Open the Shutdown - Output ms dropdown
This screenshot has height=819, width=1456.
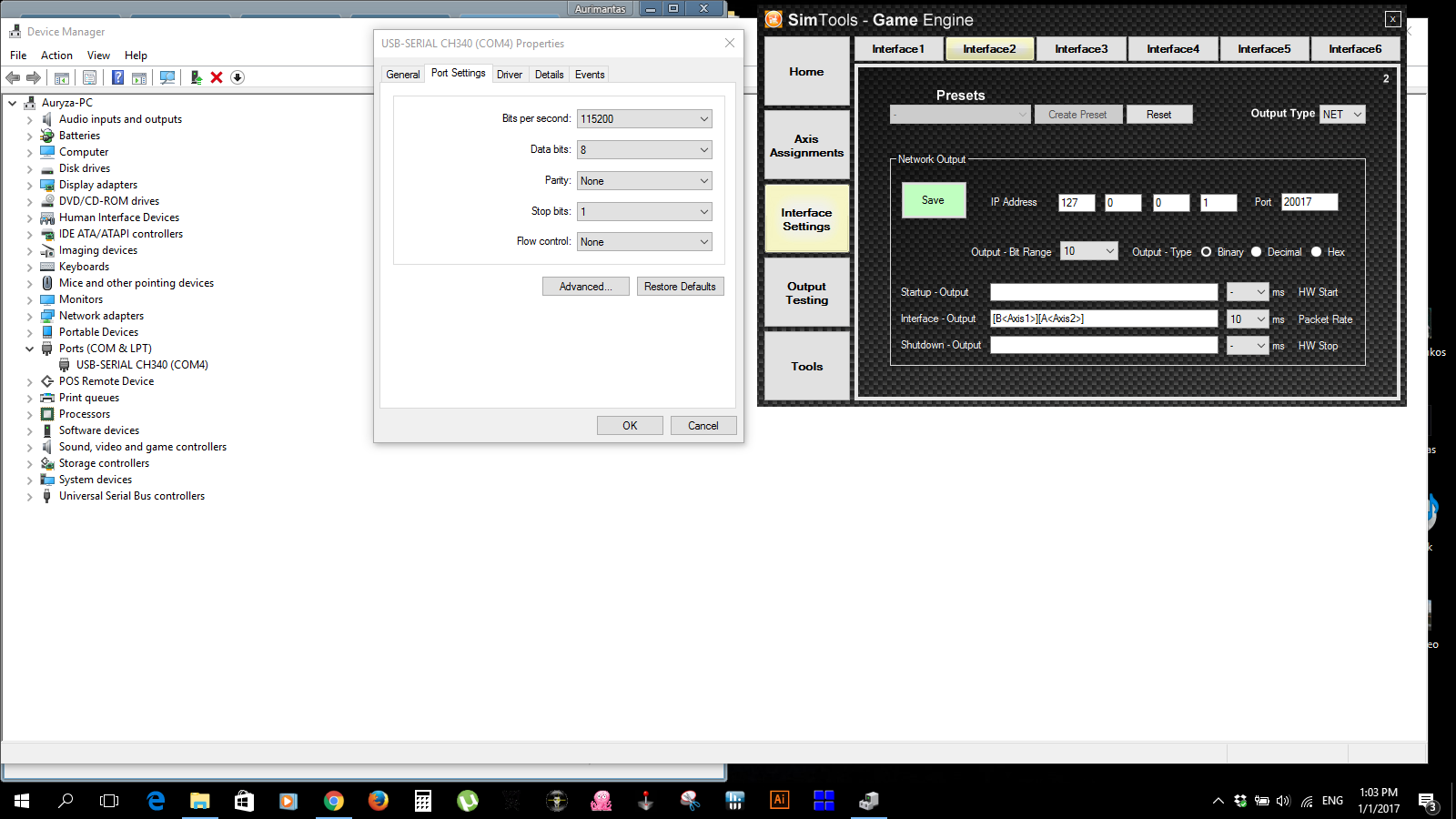pyautogui.click(x=1248, y=346)
